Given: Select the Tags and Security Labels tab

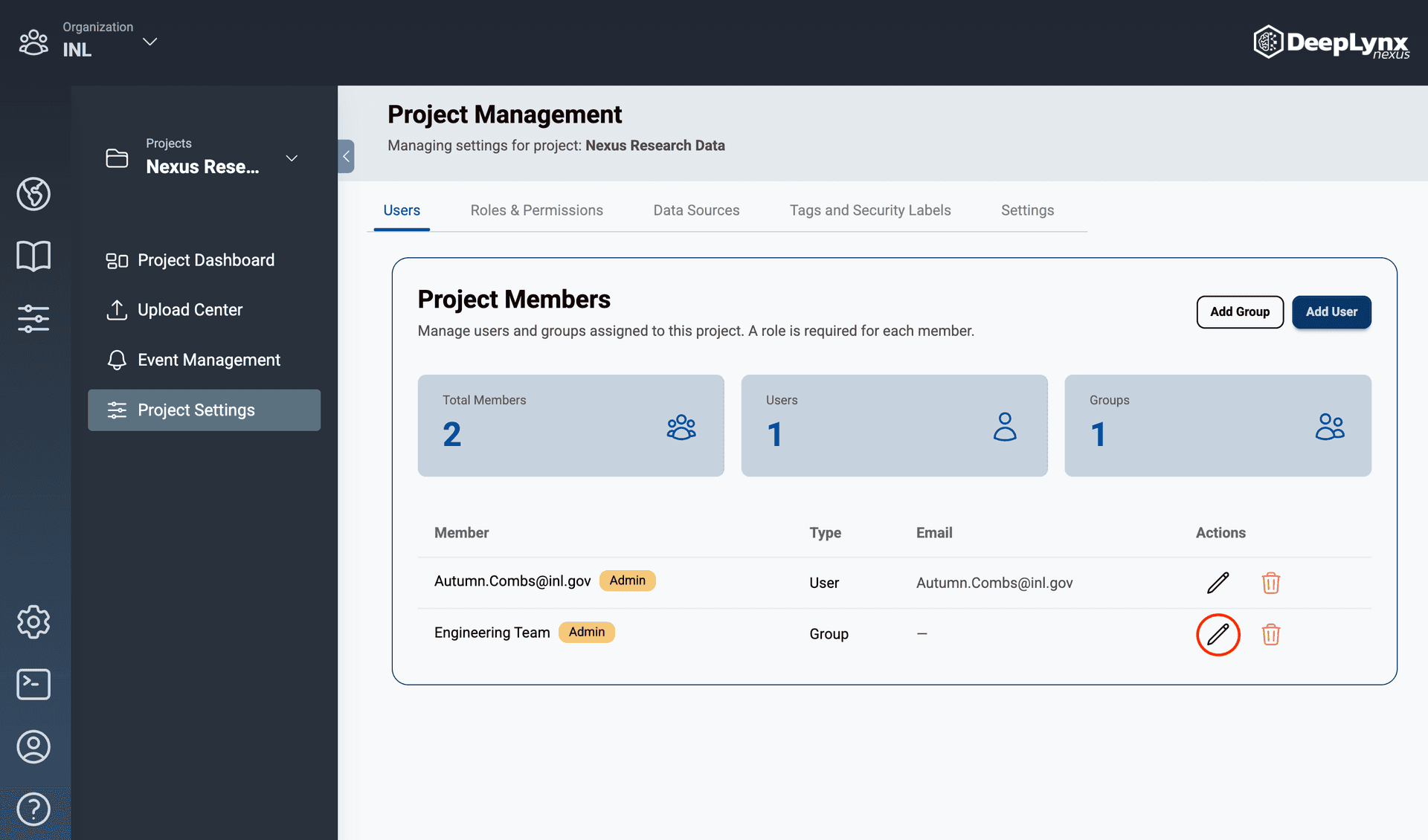Looking at the screenshot, I should coord(869,210).
